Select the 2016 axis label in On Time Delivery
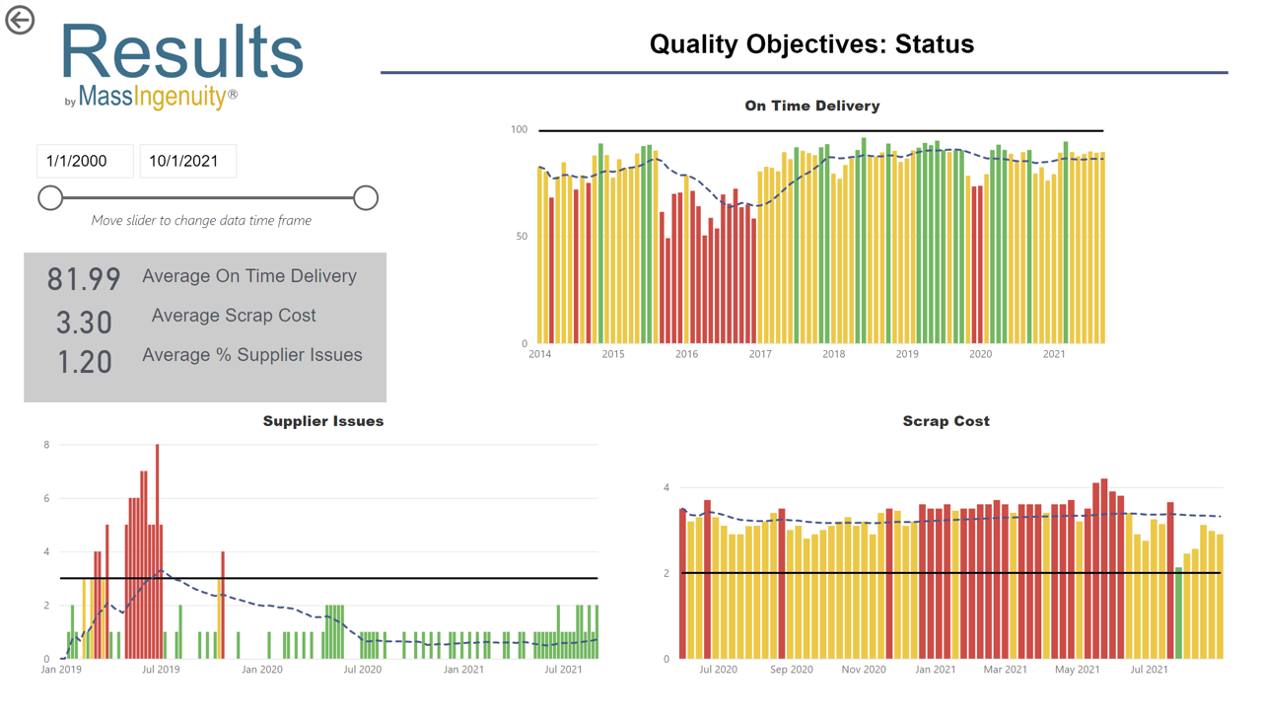1262x720 pixels. pos(686,354)
